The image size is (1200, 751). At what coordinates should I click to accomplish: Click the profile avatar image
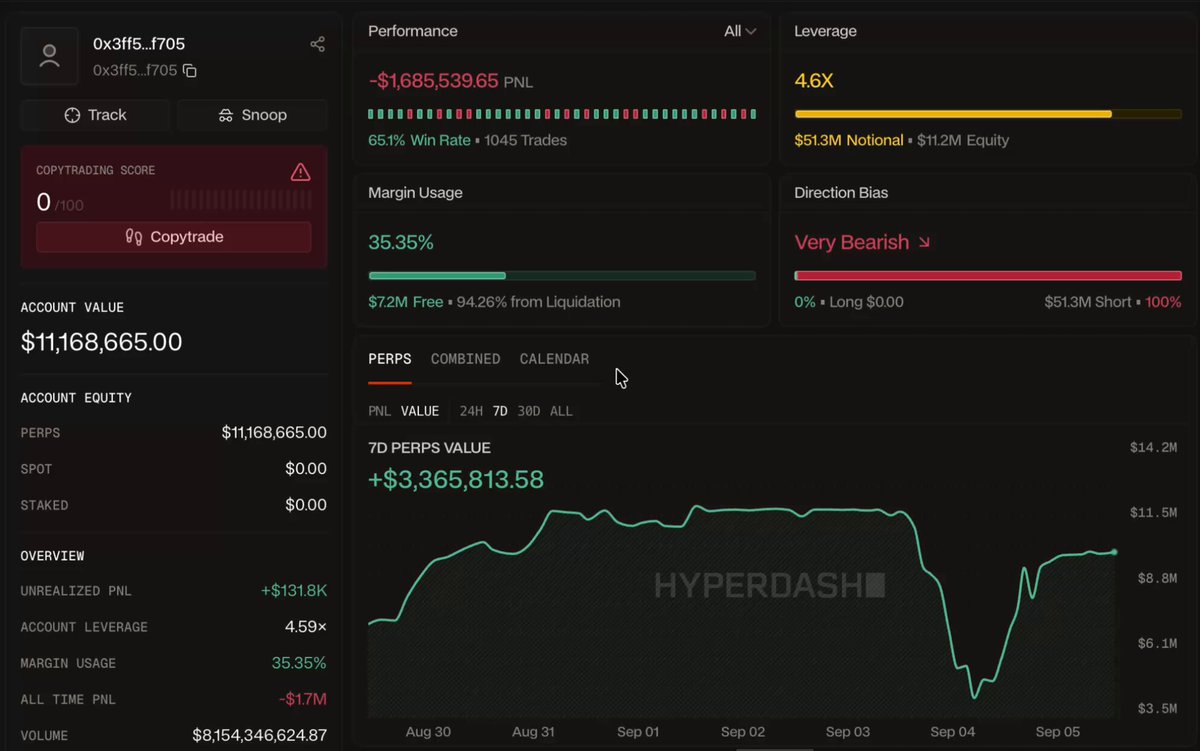click(x=49, y=56)
